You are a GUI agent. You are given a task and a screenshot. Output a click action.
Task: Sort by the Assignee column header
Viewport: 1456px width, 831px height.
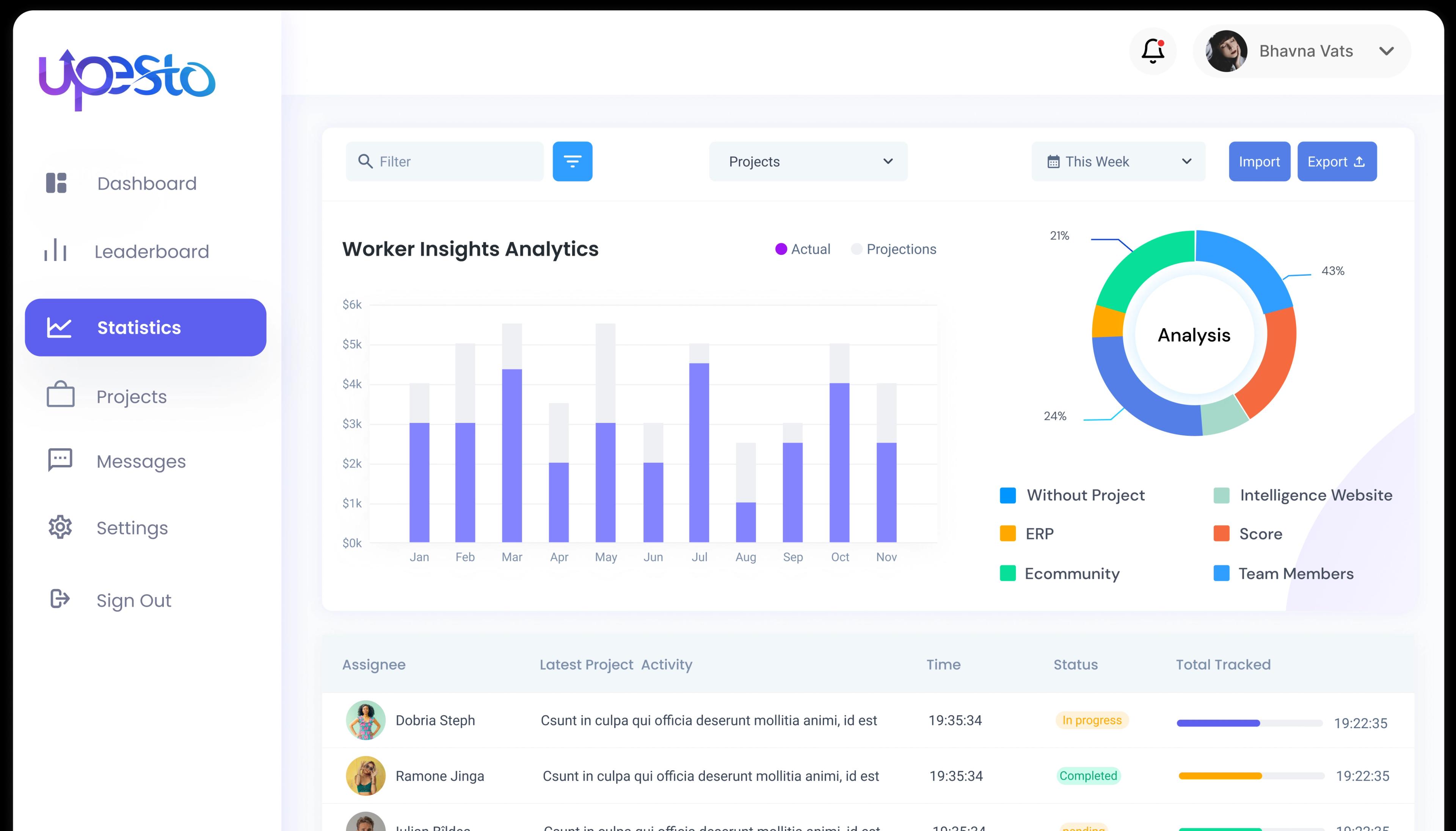374,664
